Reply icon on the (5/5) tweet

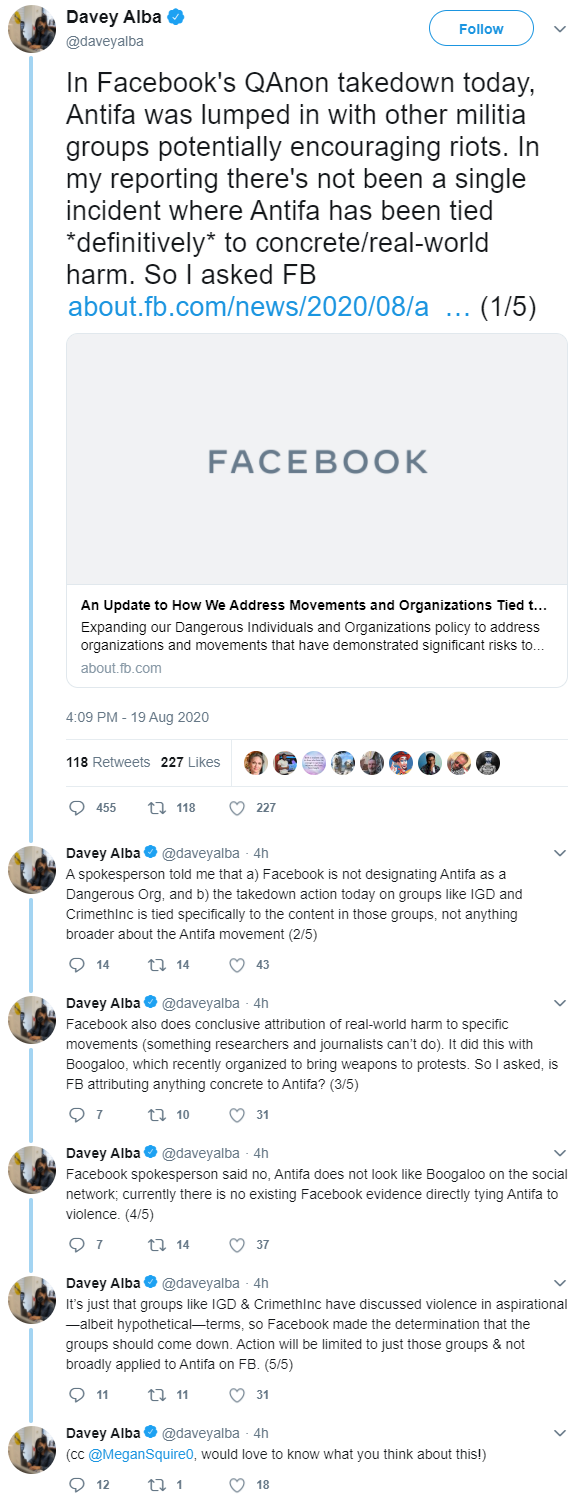(x=77, y=1395)
